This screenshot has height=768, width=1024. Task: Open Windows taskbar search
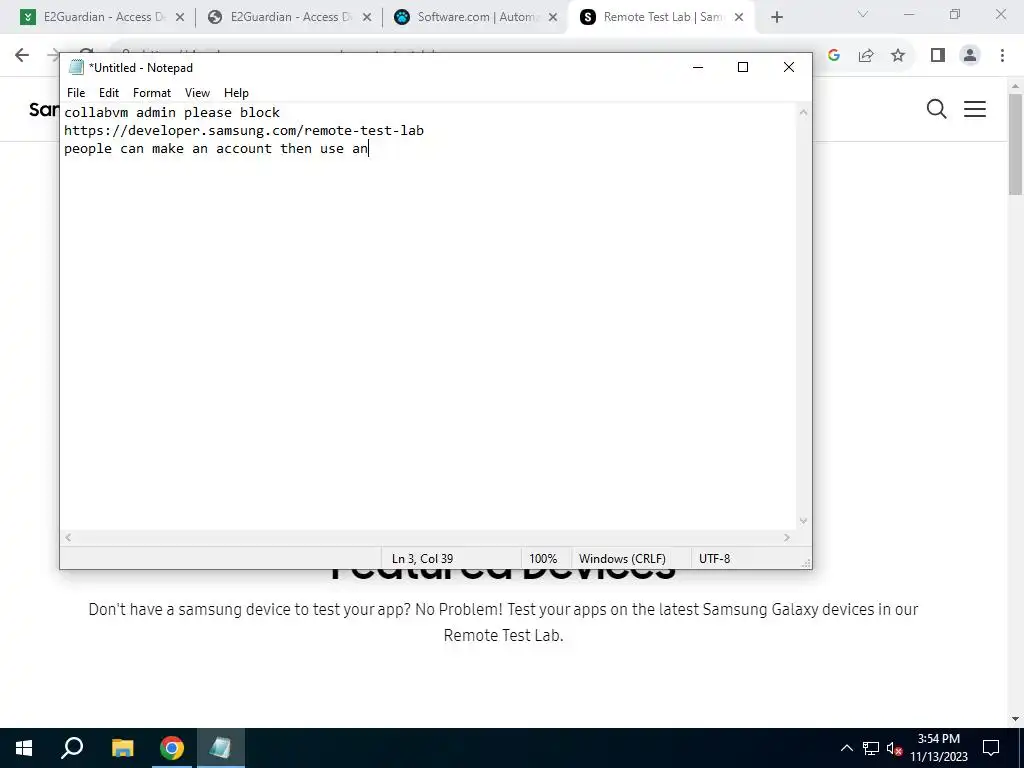[x=72, y=748]
